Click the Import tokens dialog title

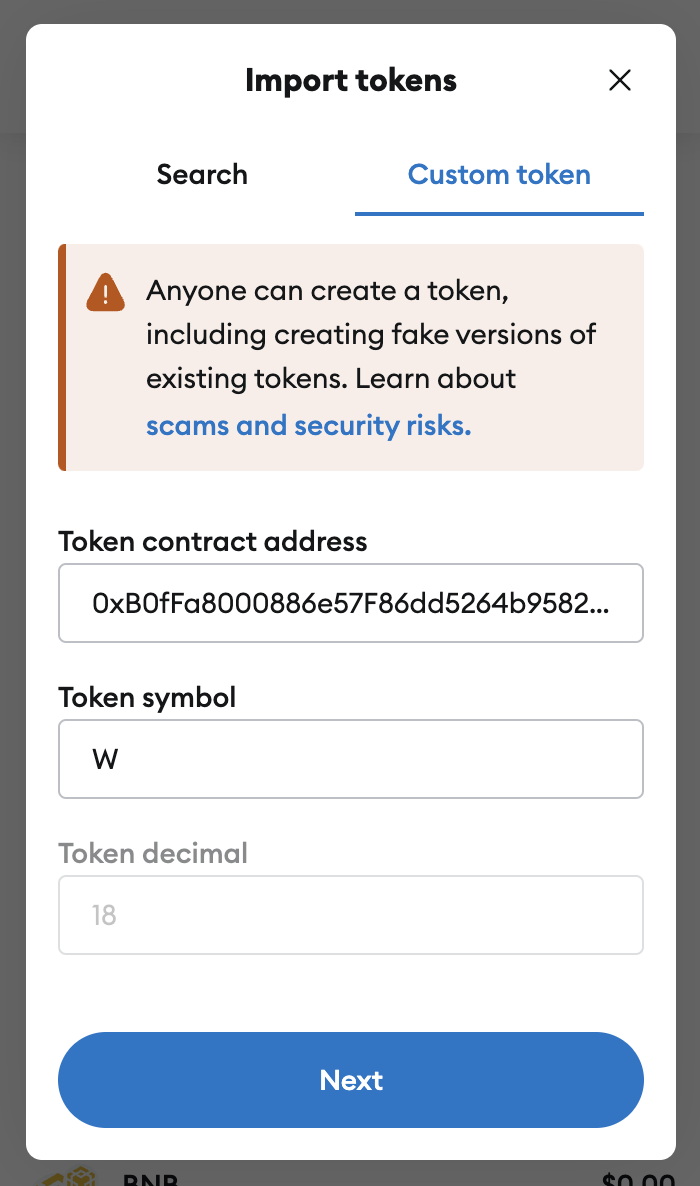pos(351,80)
